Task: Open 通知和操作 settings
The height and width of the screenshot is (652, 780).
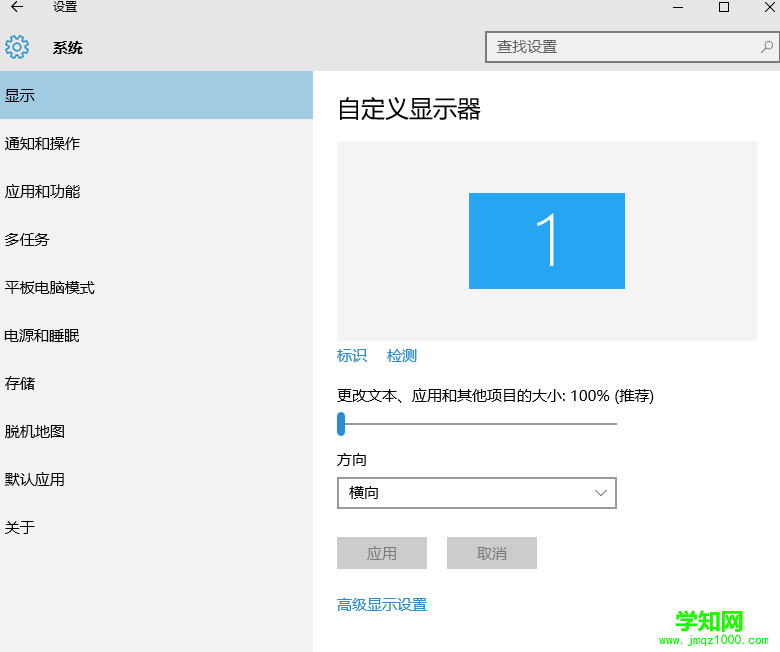Action: (x=156, y=143)
